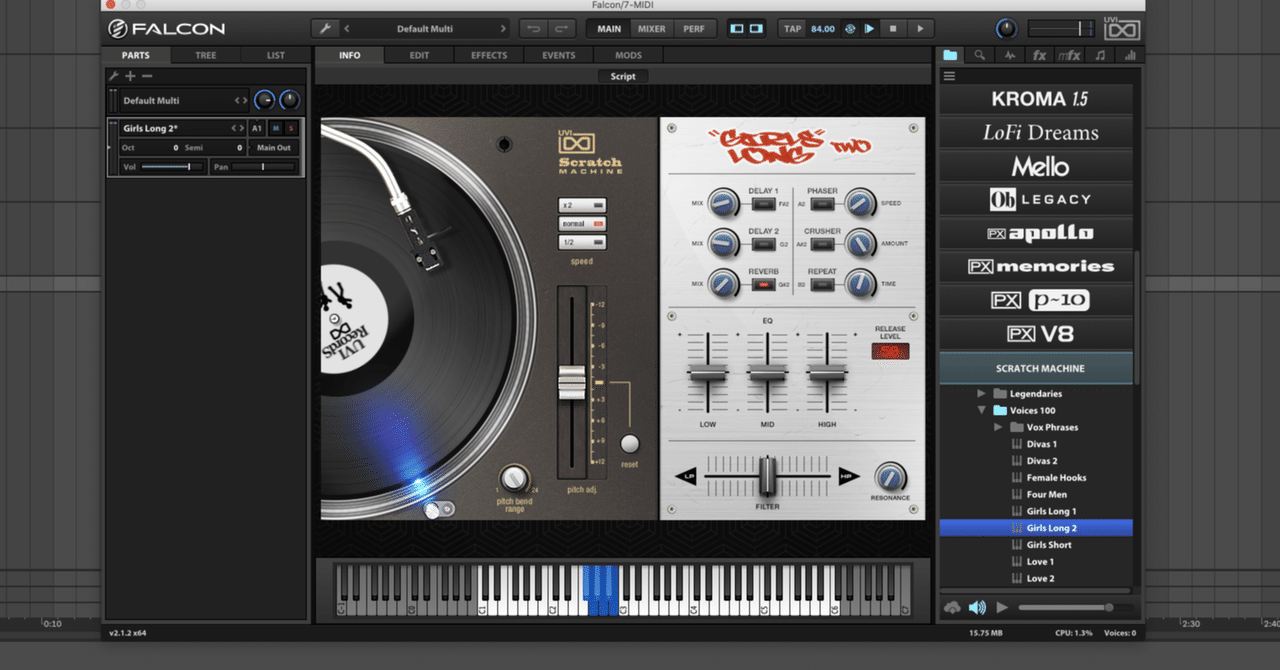
Task: Toggle the REVERB effect switch
Action: (763, 284)
